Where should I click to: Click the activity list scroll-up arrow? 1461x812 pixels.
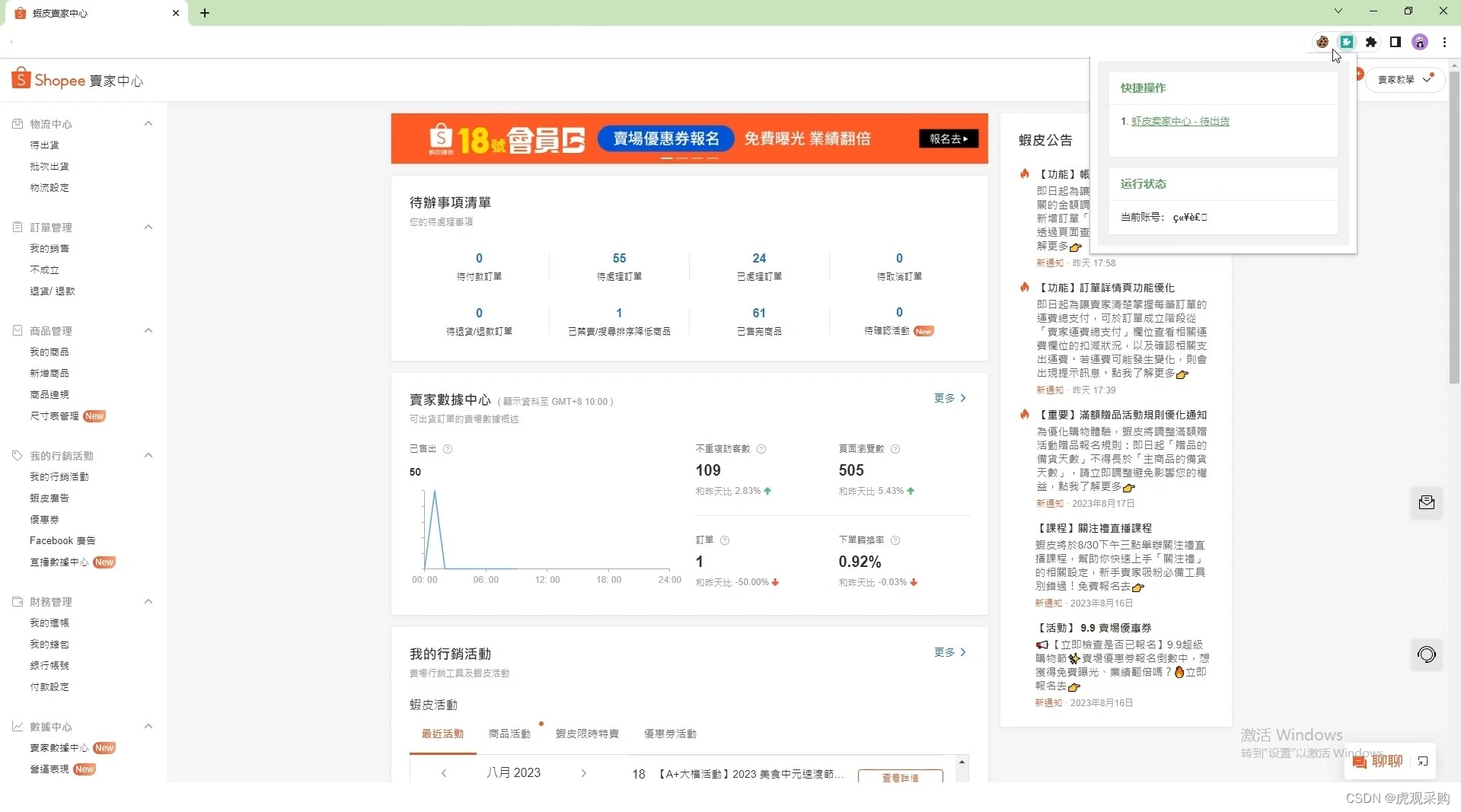[962, 762]
